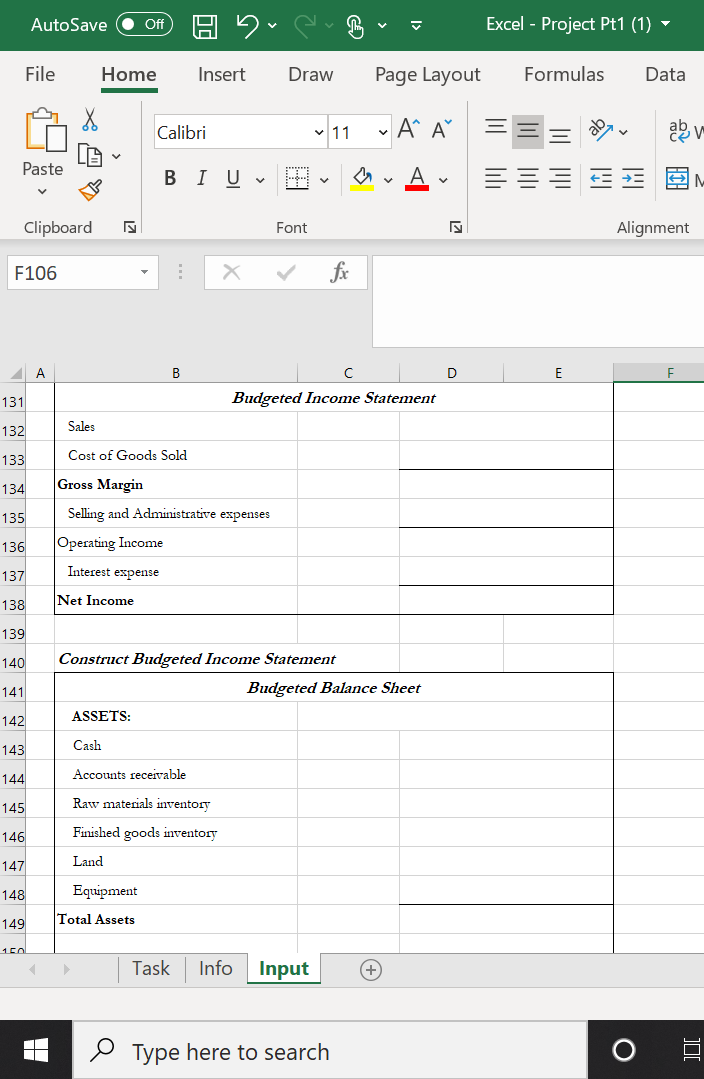Viewport: 704px width, 1079px height.
Task: Open the Font Color palette arrow
Action: pyautogui.click(x=443, y=180)
